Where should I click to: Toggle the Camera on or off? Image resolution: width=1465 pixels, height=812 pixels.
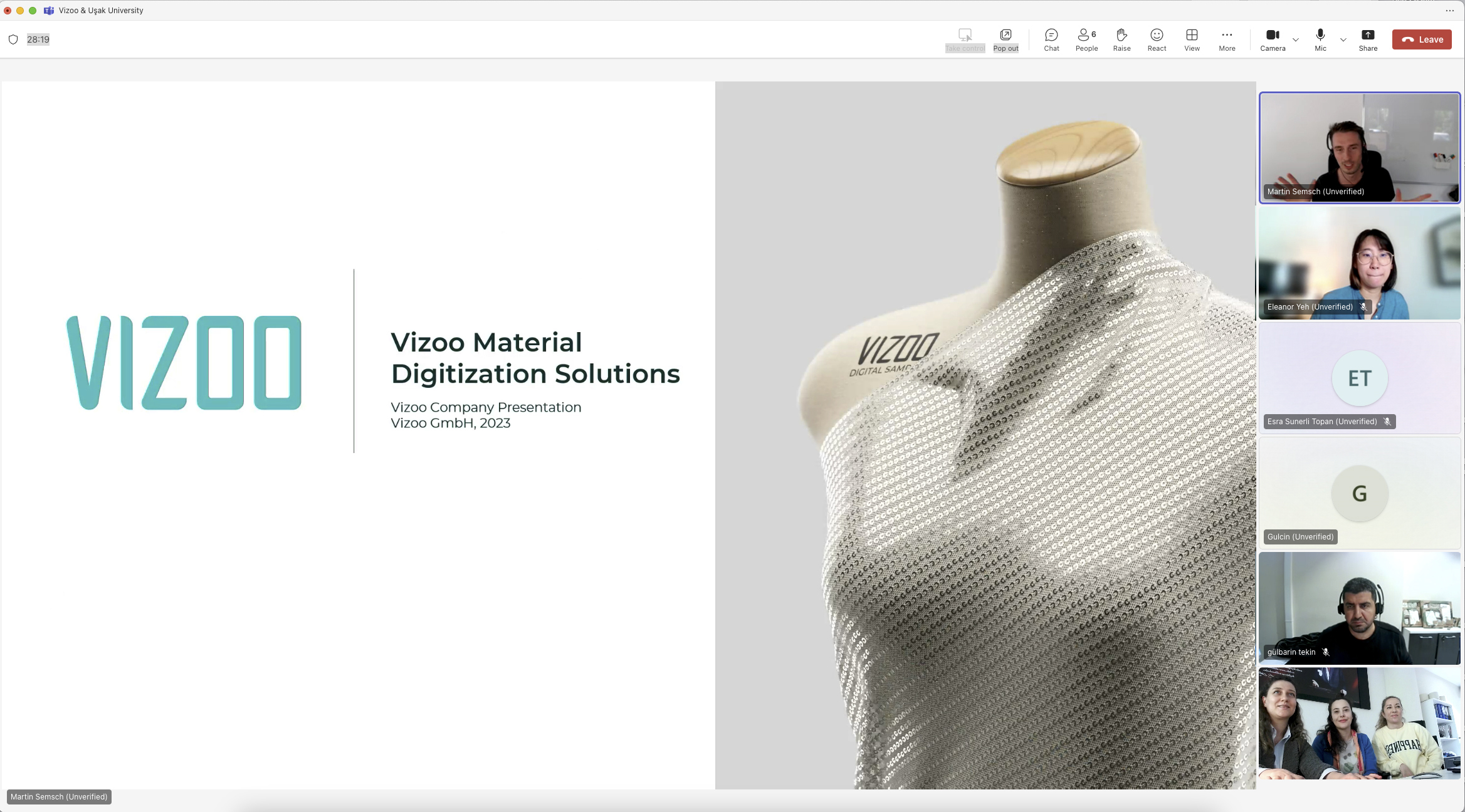[1273, 39]
